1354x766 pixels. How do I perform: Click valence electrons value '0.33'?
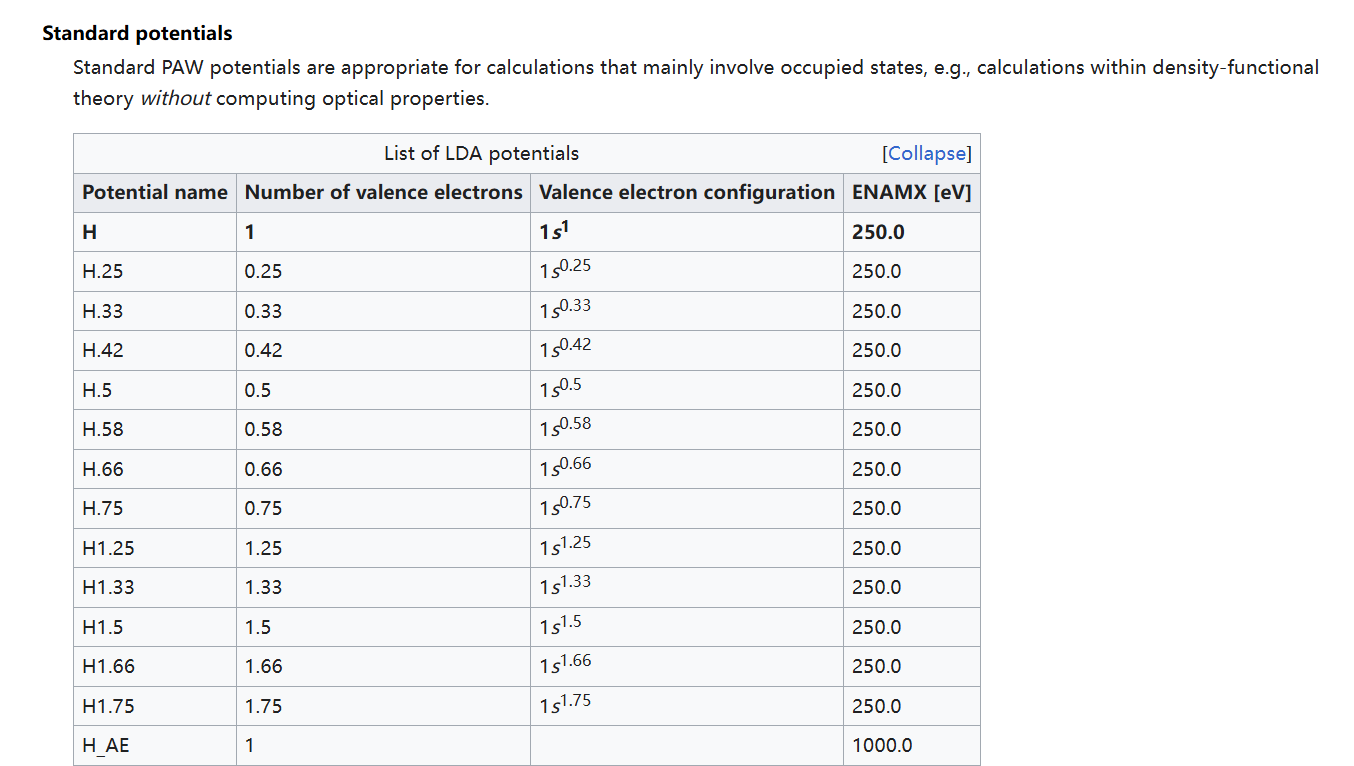click(264, 311)
